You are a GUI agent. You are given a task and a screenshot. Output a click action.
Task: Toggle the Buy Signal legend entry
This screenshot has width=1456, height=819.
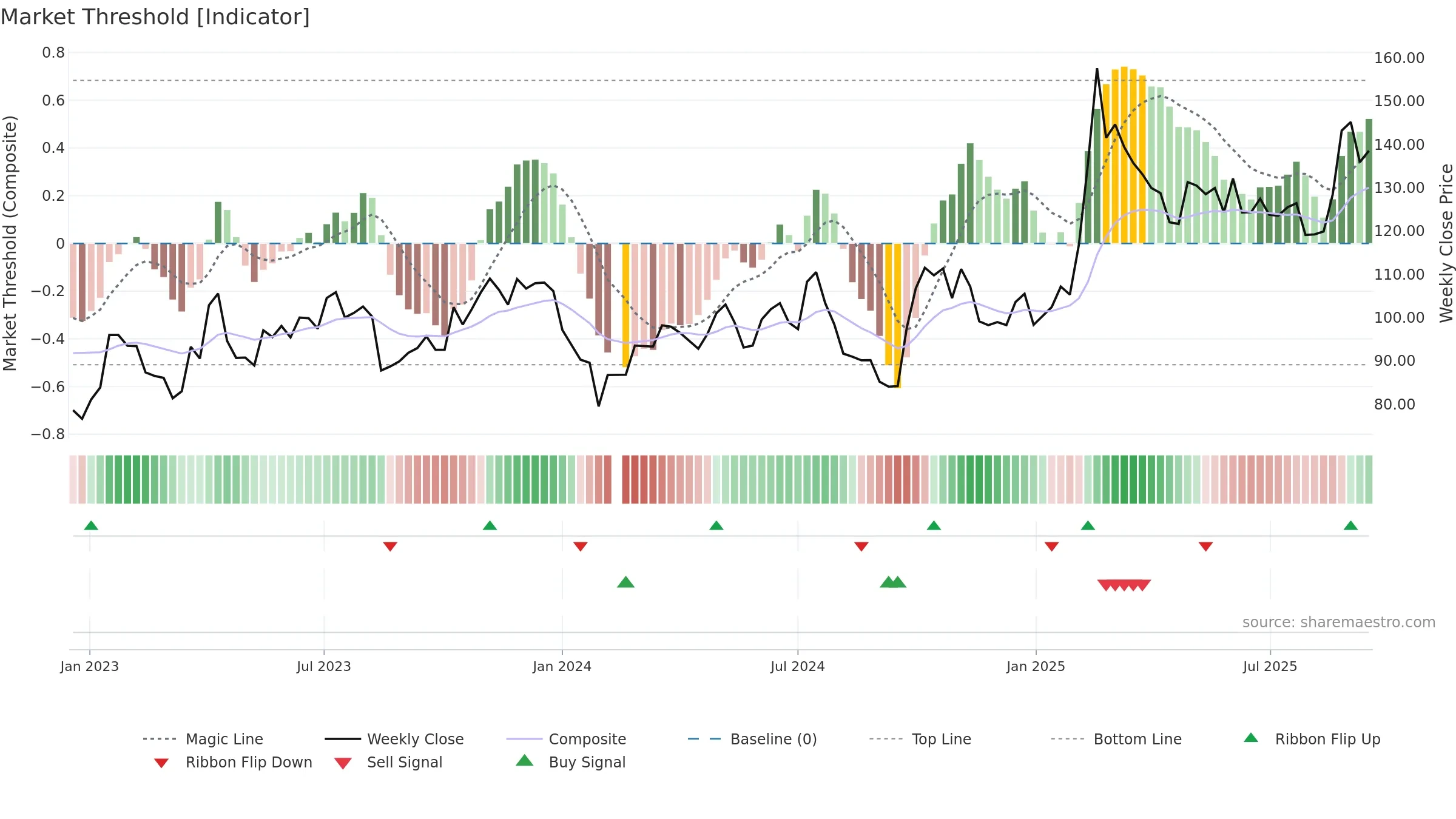click(570, 762)
